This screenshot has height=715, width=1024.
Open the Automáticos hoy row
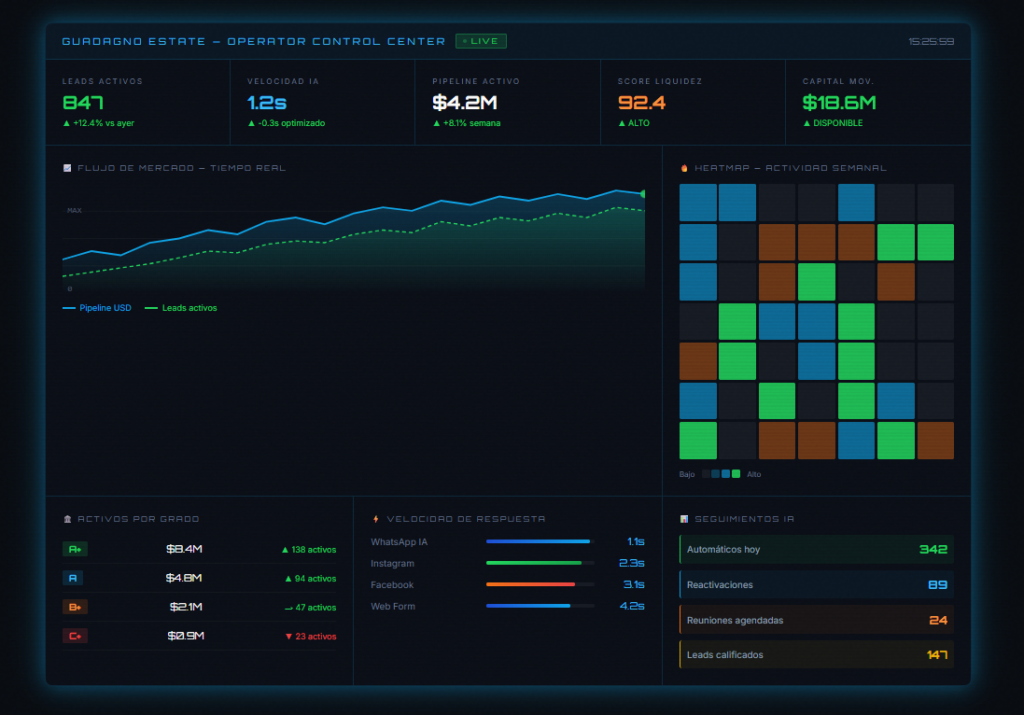pos(816,549)
